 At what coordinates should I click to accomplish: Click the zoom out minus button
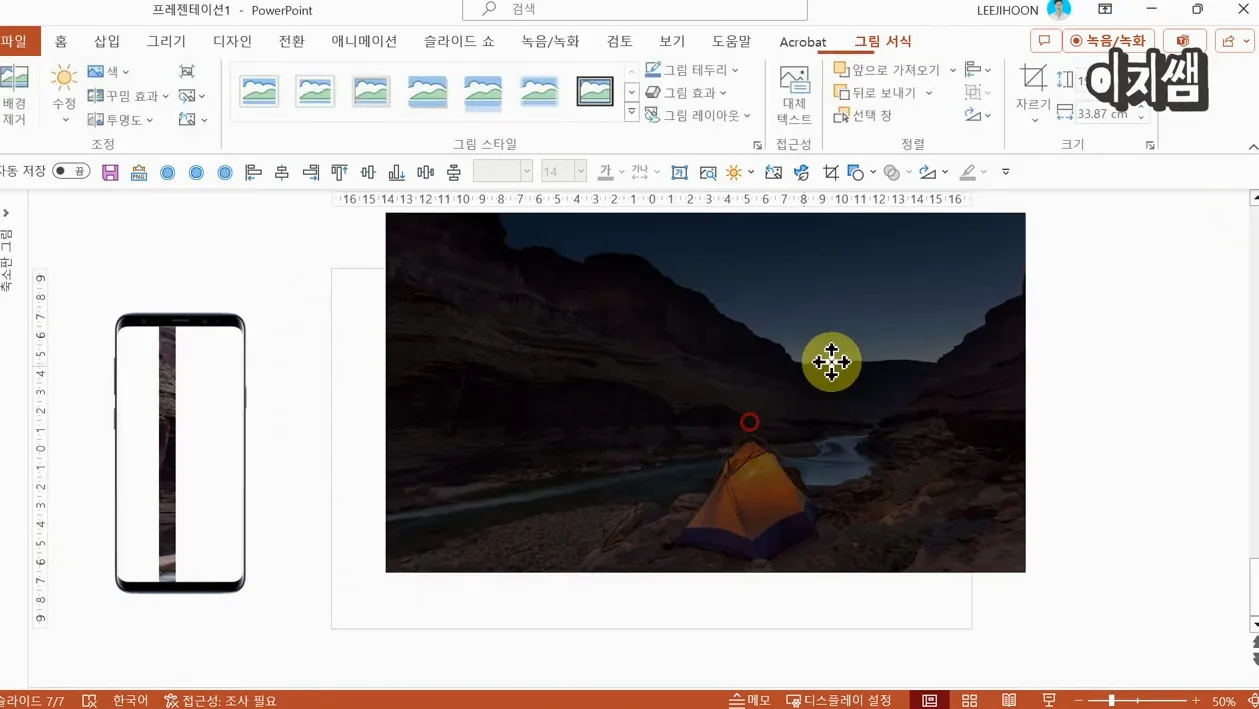pyautogui.click(x=1078, y=700)
